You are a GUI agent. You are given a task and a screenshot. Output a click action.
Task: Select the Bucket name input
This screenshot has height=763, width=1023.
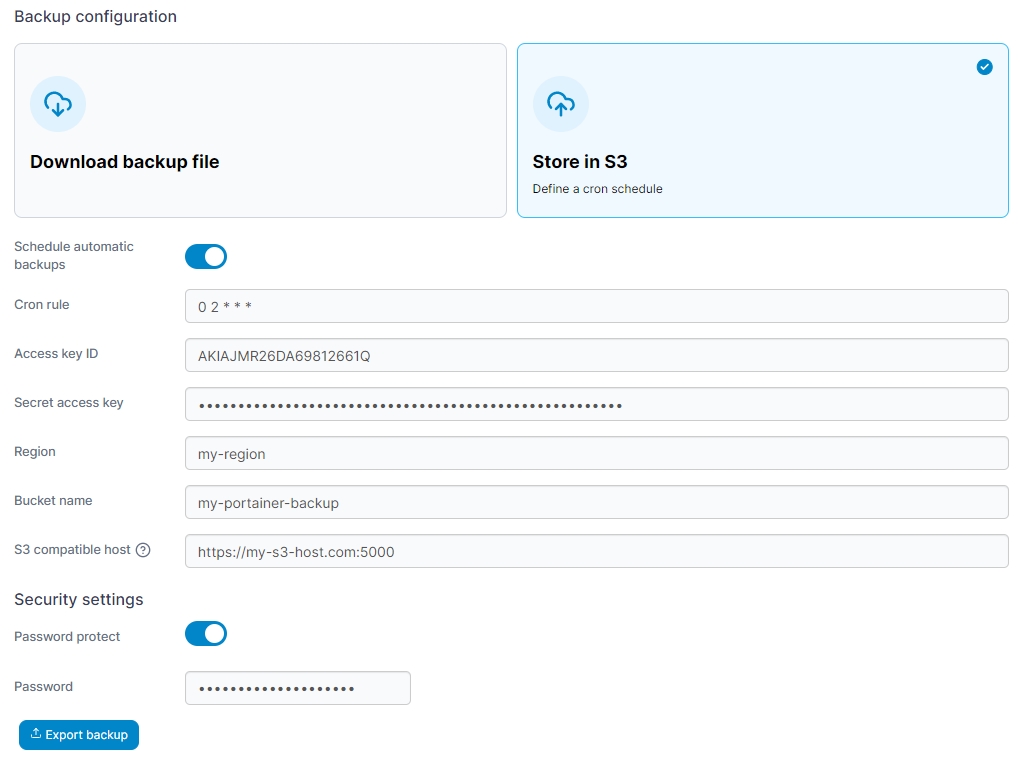click(x=596, y=502)
